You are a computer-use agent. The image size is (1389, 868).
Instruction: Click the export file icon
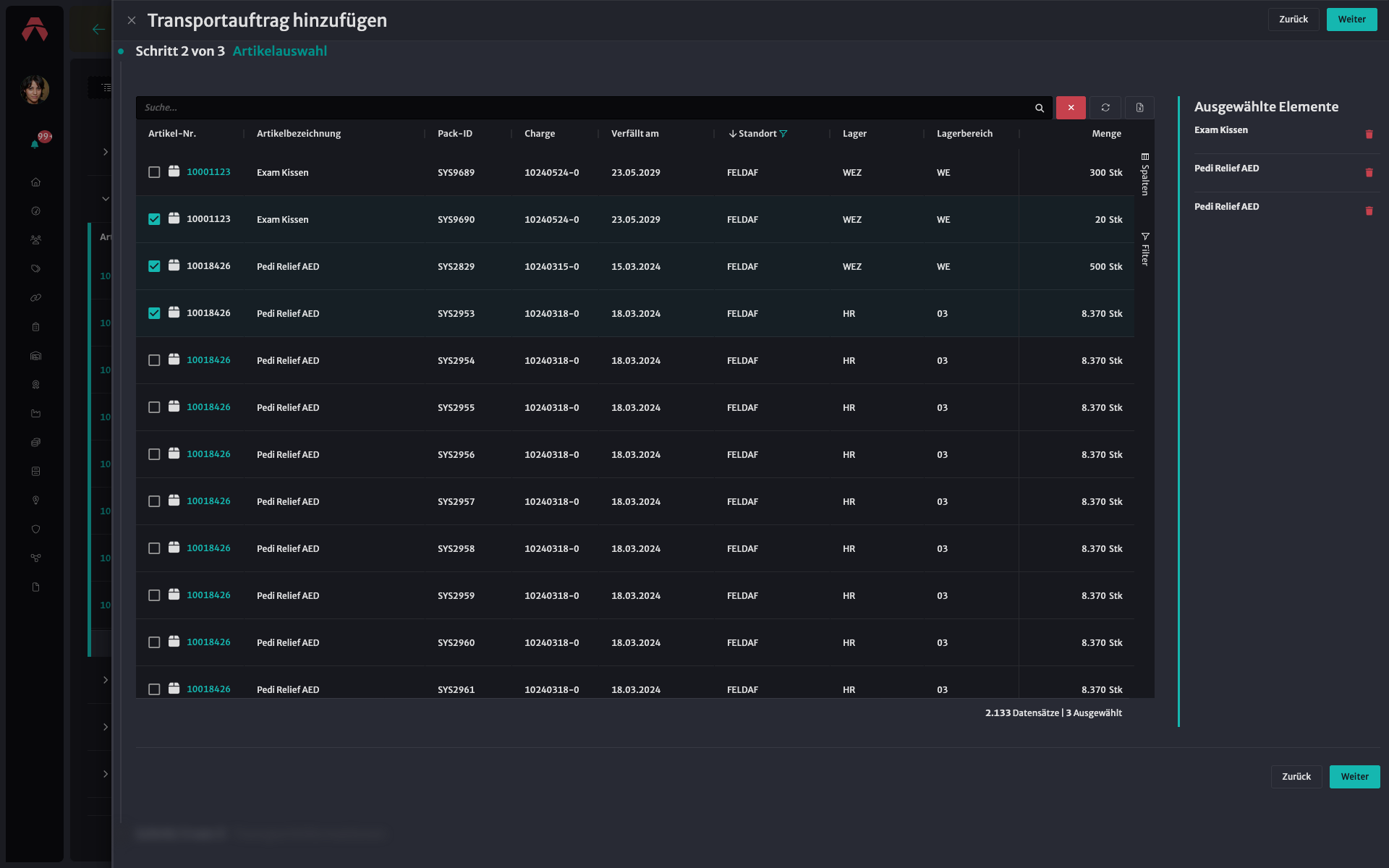coord(1139,108)
